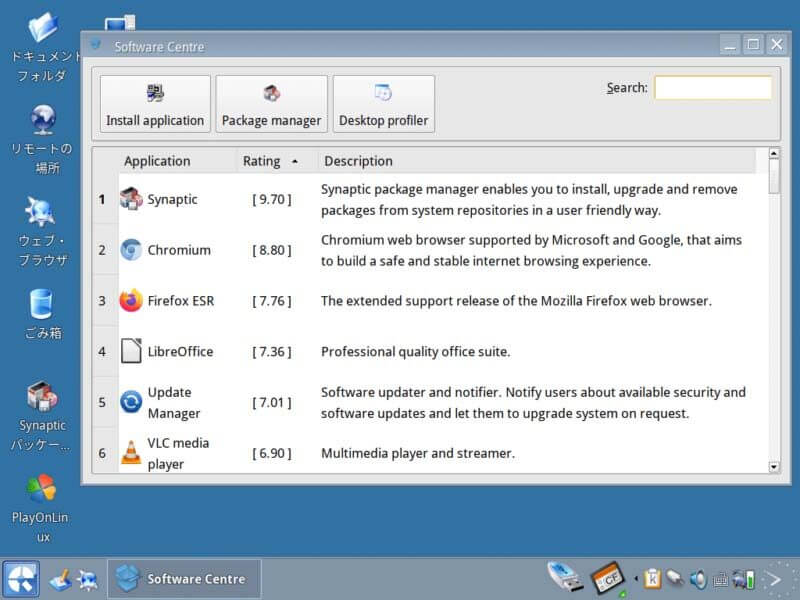Click the web browser quick-launch taskbar icon
Screen dimensions: 800x600
[x=88, y=580]
